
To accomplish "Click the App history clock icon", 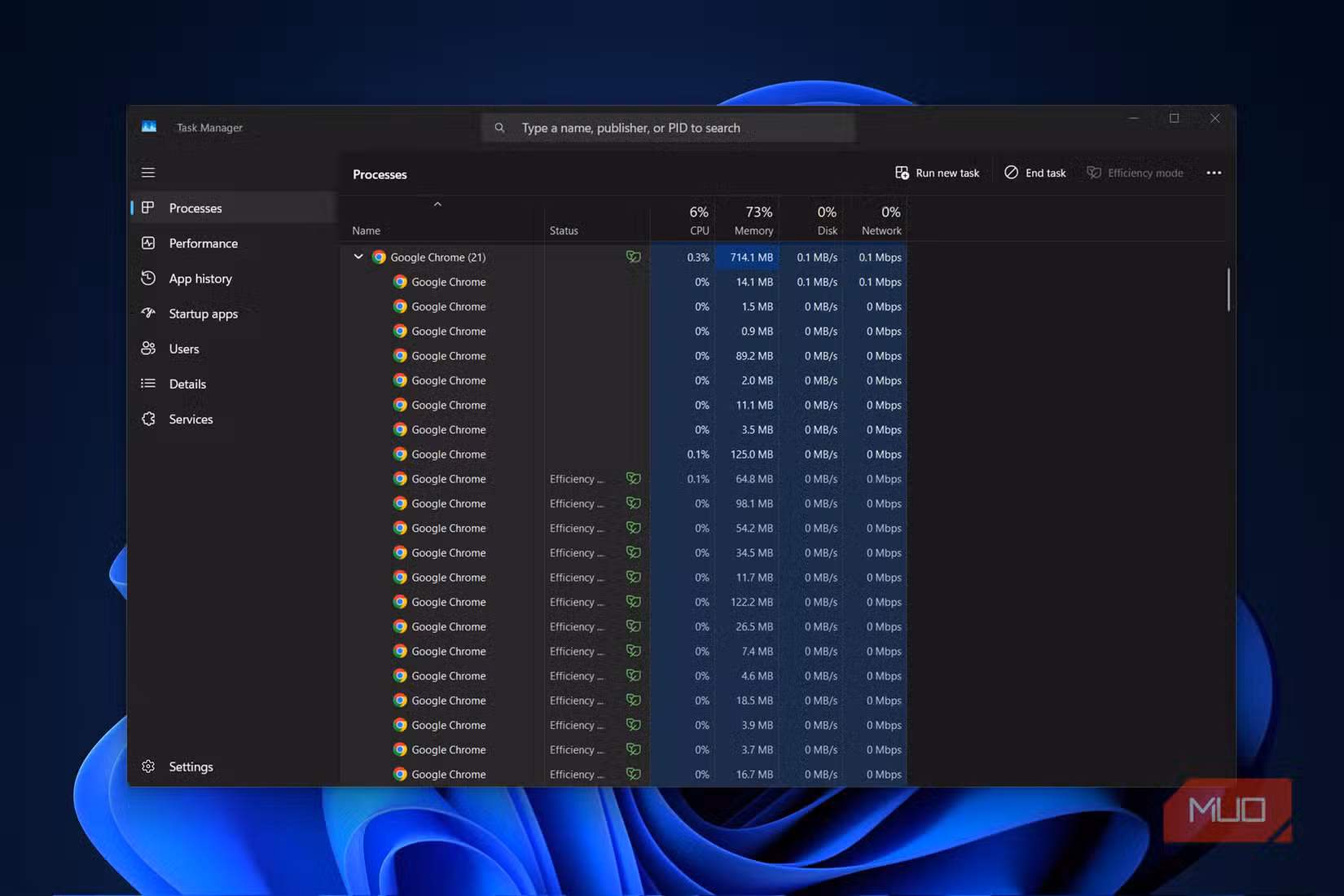I will coord(148,278).
